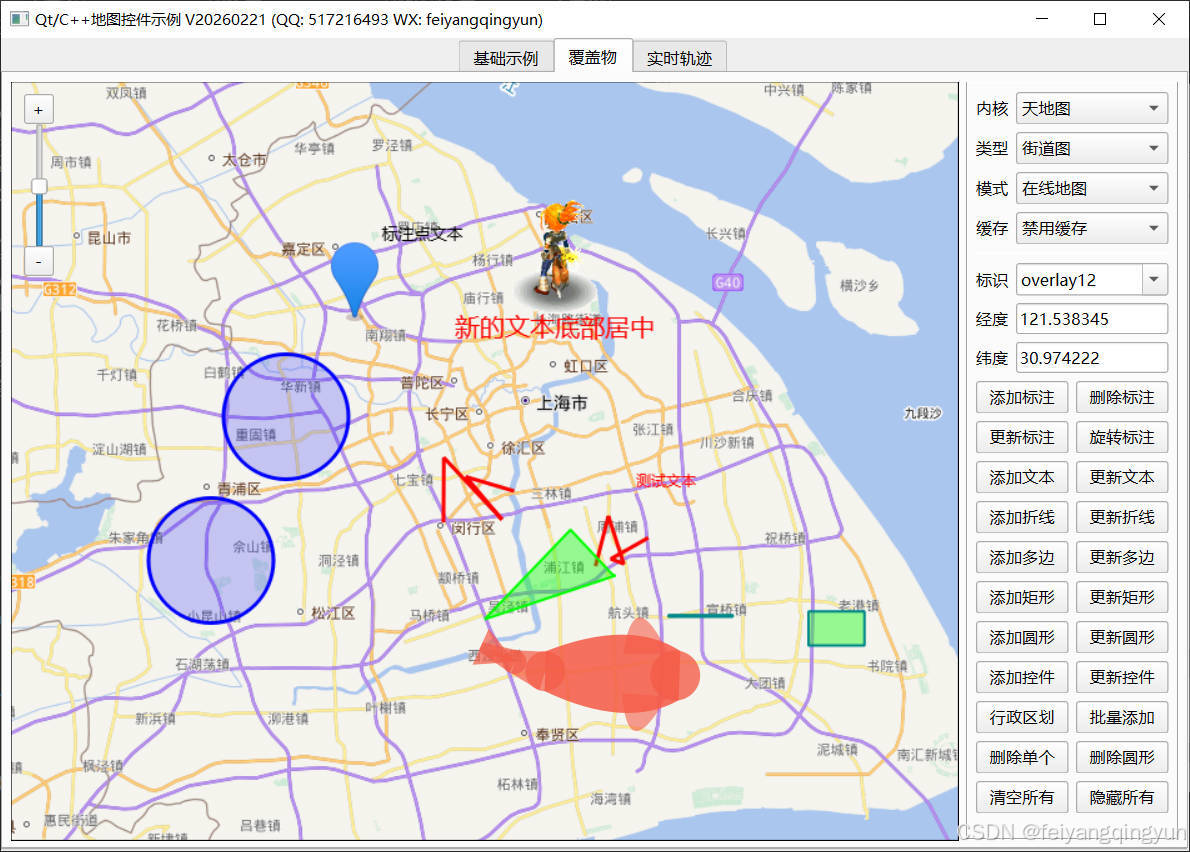Open the 类型 dropdown showing 街道图

(1091, 149)
